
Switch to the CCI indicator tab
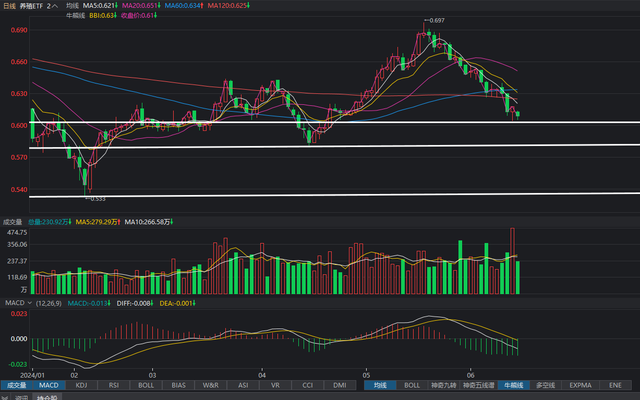pos(307,385)
